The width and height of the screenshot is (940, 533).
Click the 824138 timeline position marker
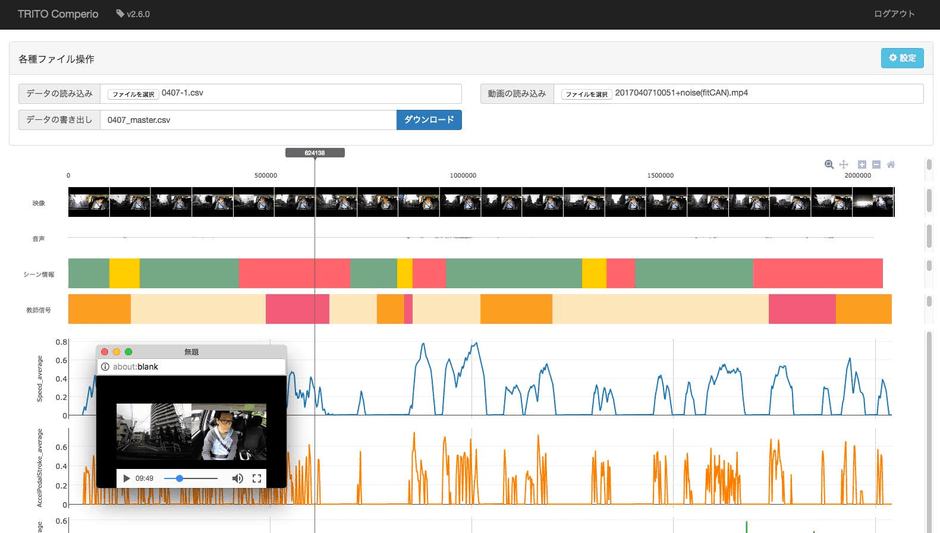(315, 153)
